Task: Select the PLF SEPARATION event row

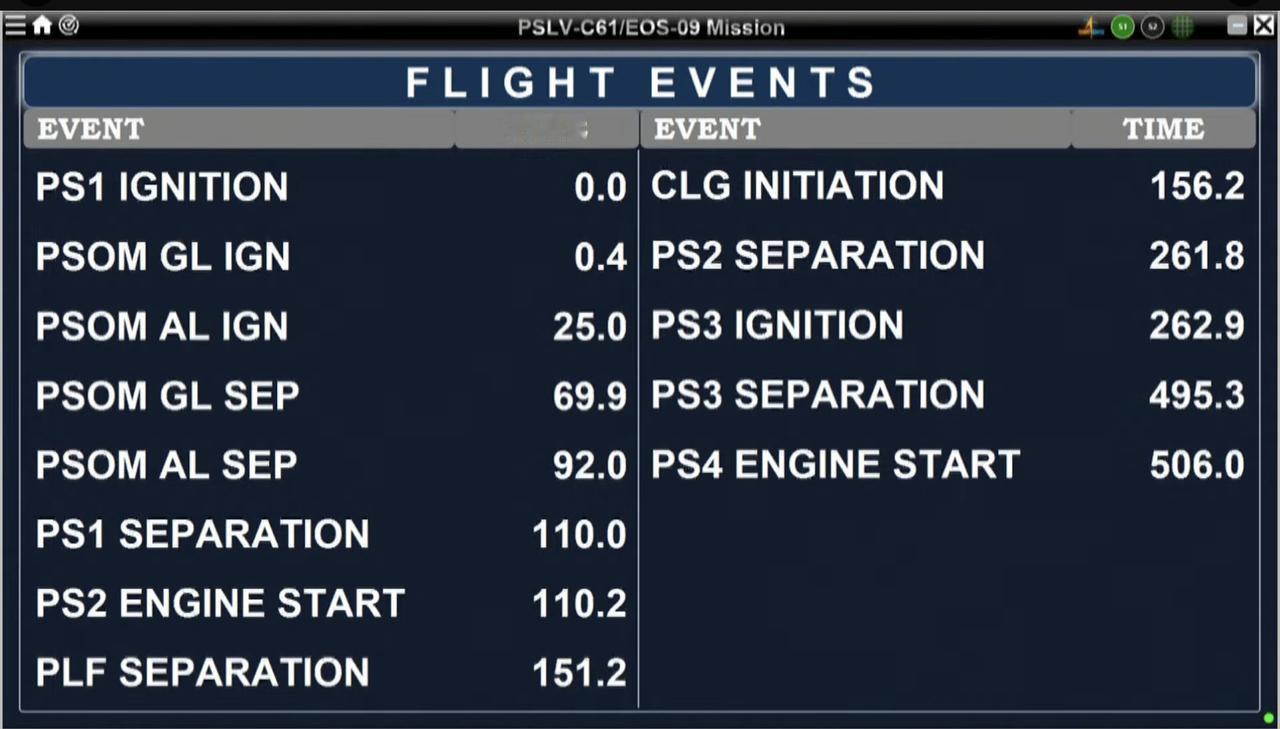Action: [331, 672]
